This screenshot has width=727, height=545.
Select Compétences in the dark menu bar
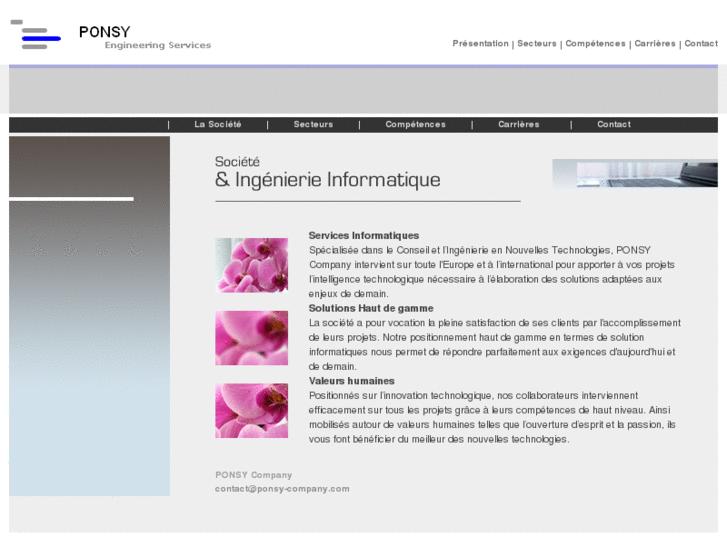coord(415,124)
